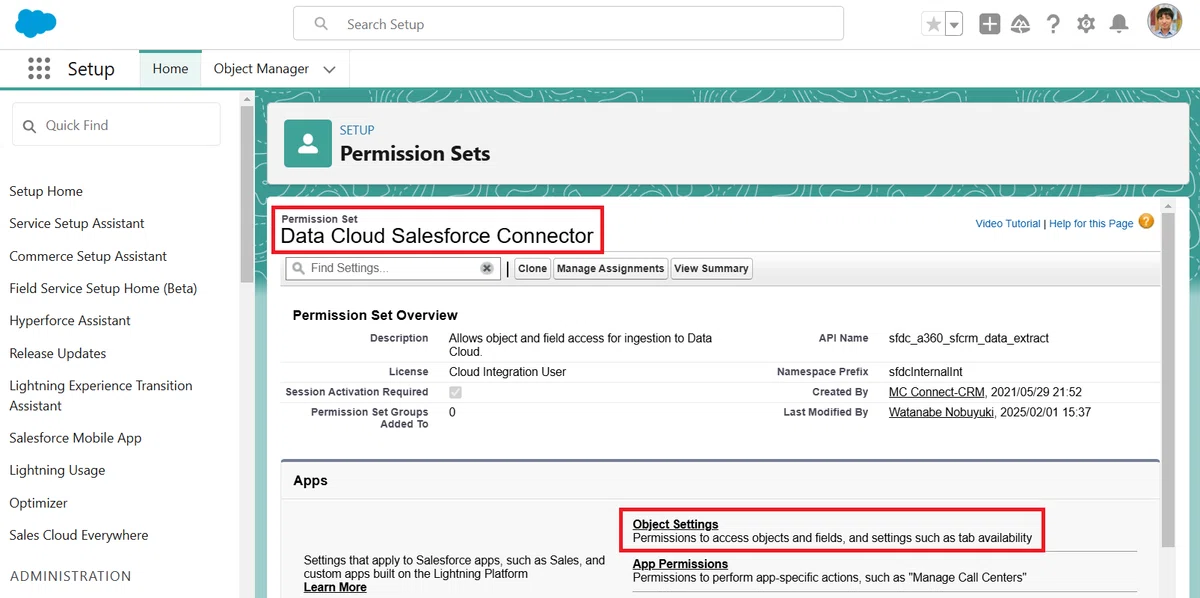The width and height of the screenshot is (1200, 598).
Task: Open Lightning Usage item
Action: [x=57, y=470]
